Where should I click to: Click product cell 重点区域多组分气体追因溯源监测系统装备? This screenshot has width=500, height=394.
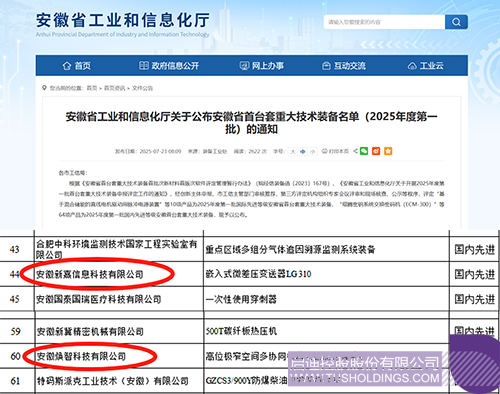pos(326,249)
